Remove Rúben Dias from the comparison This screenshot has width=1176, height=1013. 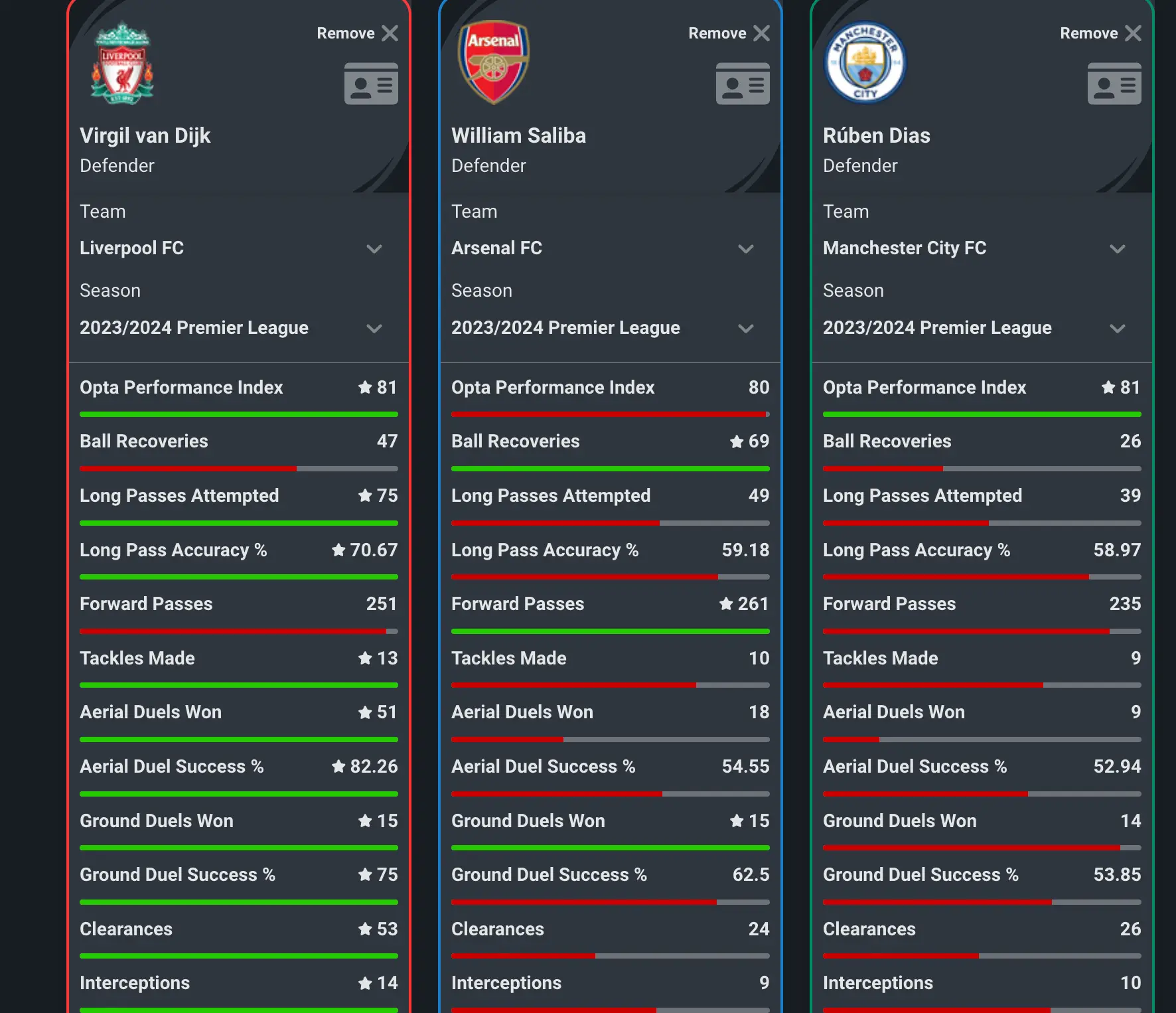[x=1132, y=33]
